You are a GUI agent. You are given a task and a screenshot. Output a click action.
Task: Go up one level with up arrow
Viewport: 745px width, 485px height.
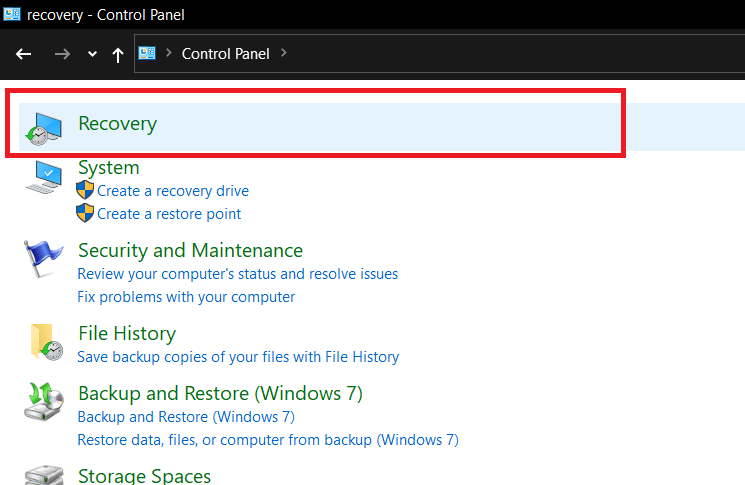118,55
